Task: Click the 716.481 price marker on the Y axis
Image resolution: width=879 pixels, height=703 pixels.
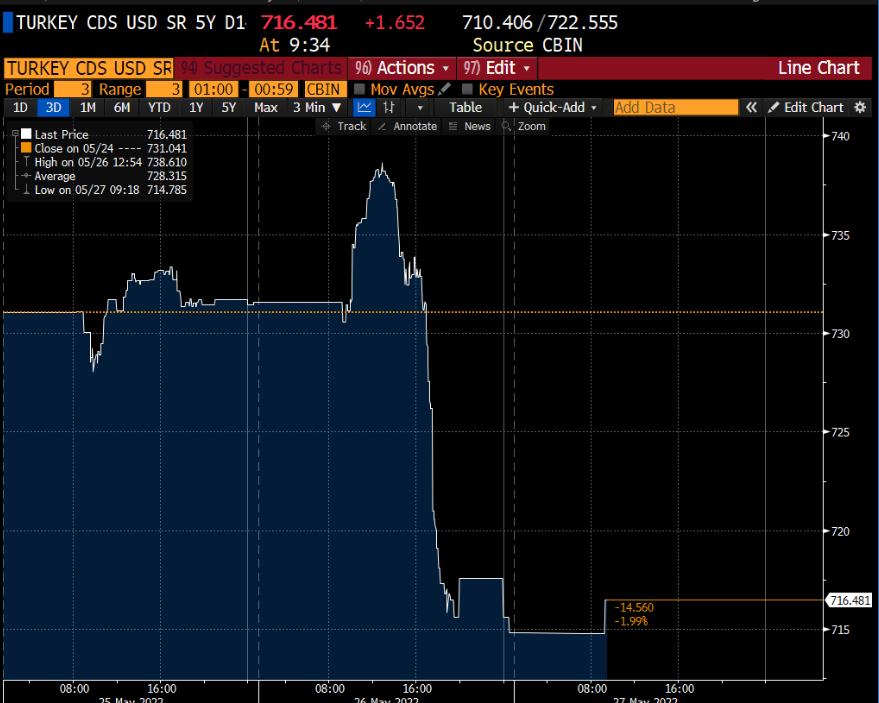Action: (x=850, y=600)
